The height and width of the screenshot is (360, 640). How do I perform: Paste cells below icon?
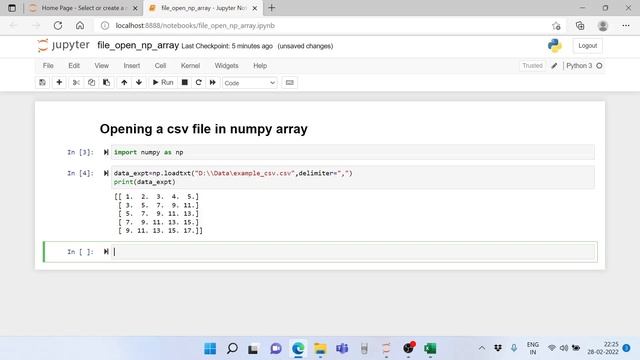tap(107, 82)
